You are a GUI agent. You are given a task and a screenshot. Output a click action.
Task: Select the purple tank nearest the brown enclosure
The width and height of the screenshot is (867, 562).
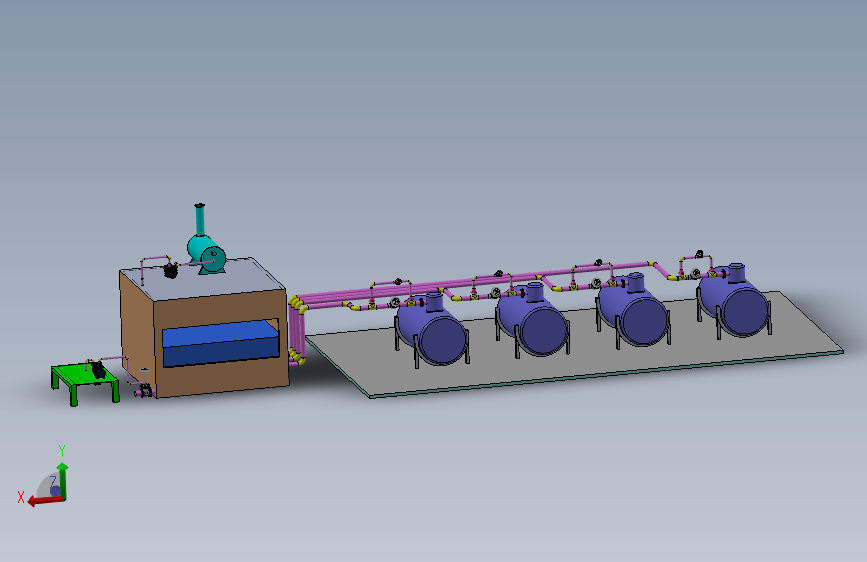click(x=432, y=332)
